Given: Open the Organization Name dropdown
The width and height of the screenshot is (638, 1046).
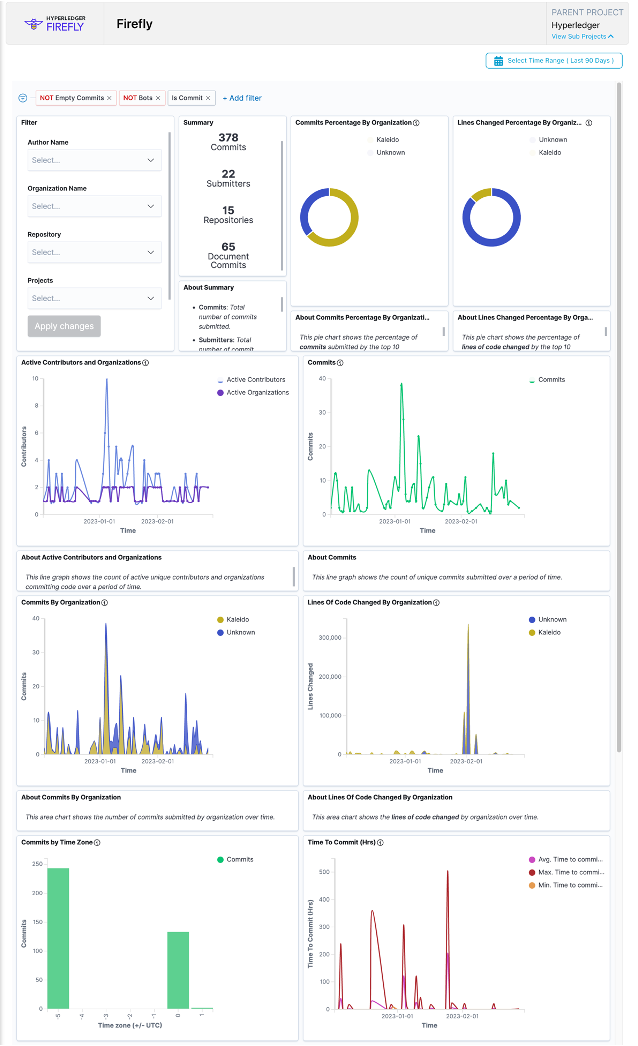Looking at the screenshot, I should coord(94,206).
